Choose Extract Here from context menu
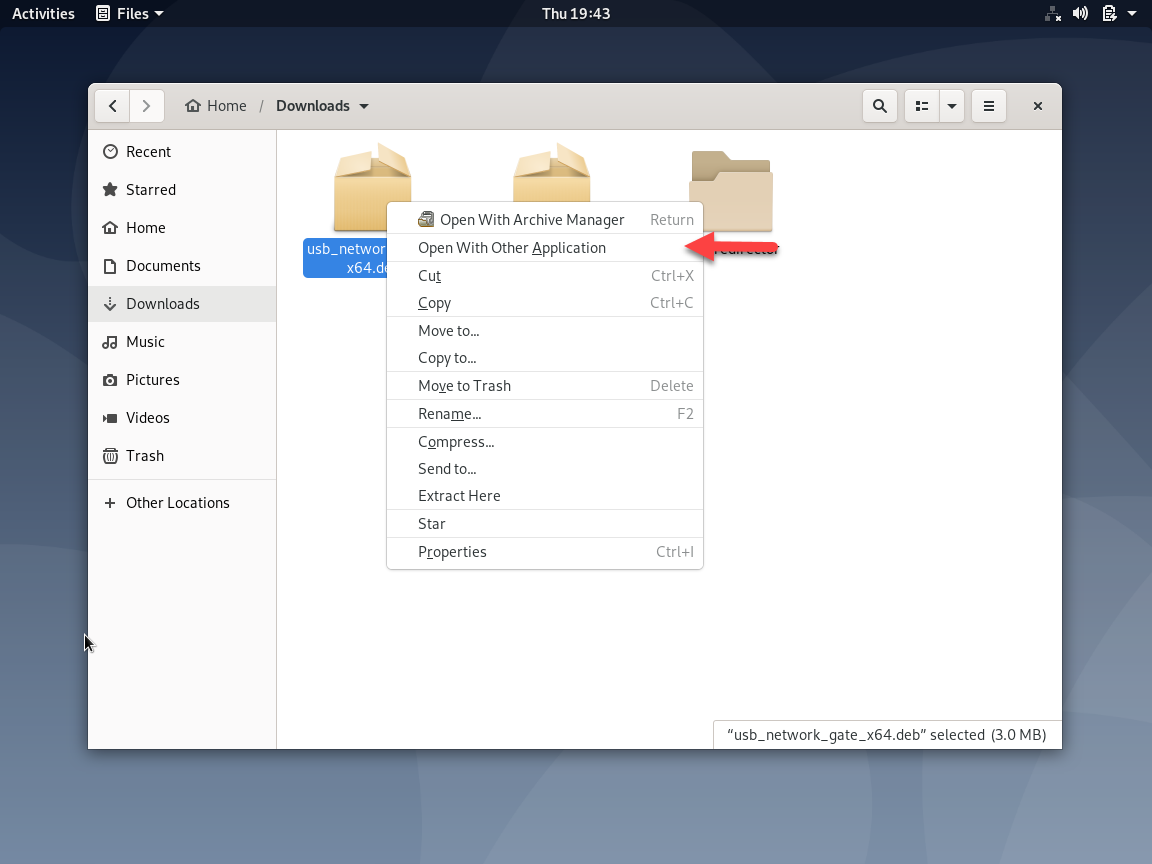 point(459,496)
